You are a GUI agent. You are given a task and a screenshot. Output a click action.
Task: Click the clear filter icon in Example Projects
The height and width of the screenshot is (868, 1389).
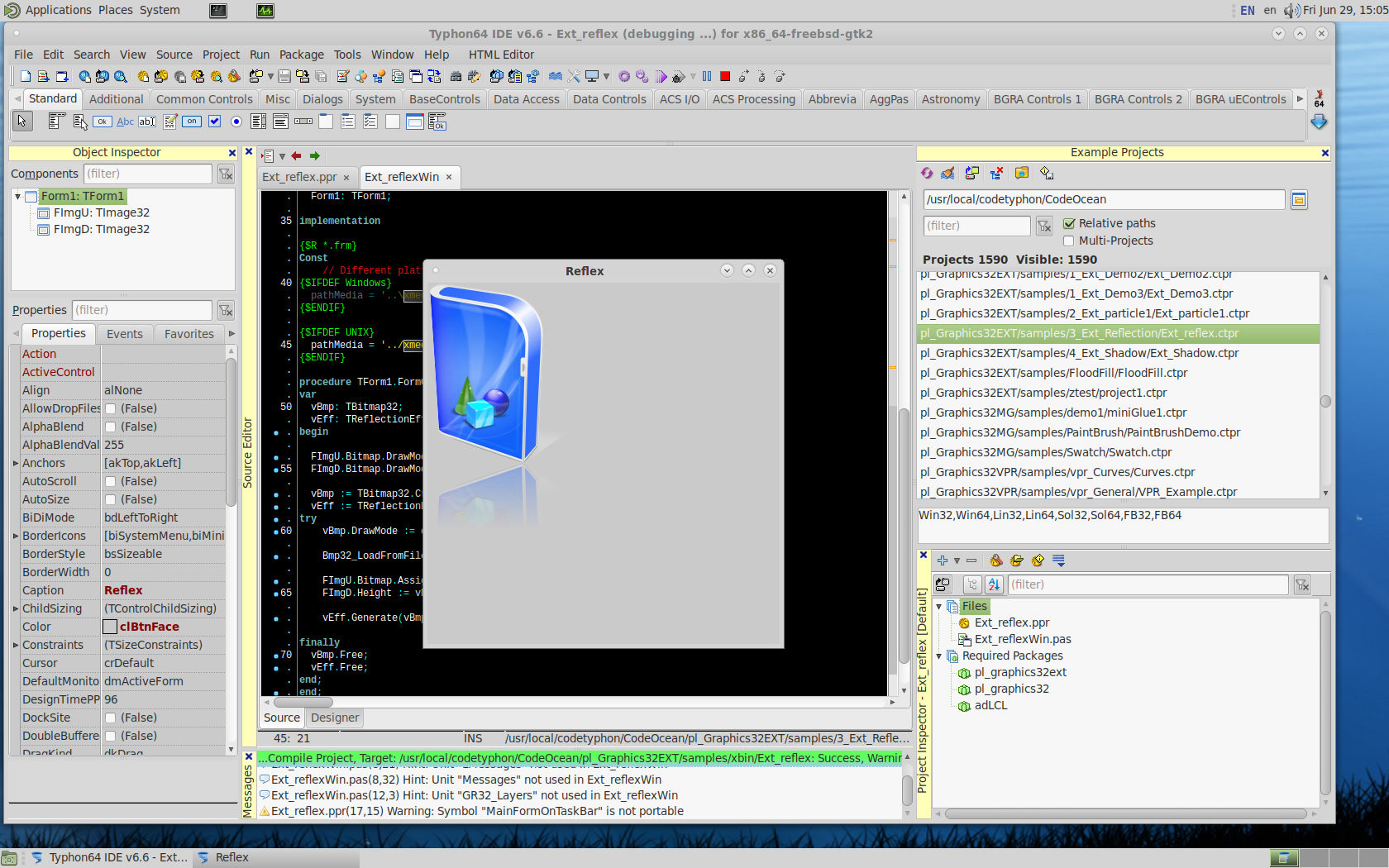click(1044, 225)
